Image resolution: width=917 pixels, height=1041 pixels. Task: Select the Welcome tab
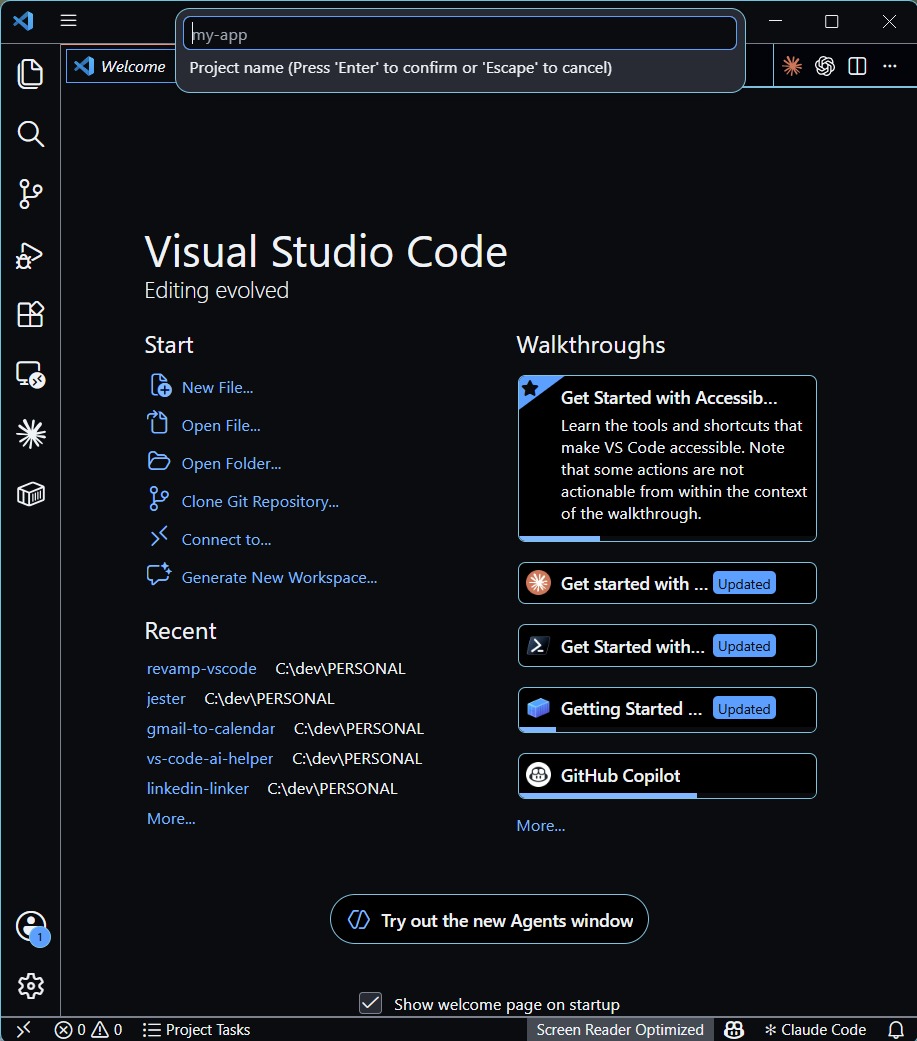[120, 66]
